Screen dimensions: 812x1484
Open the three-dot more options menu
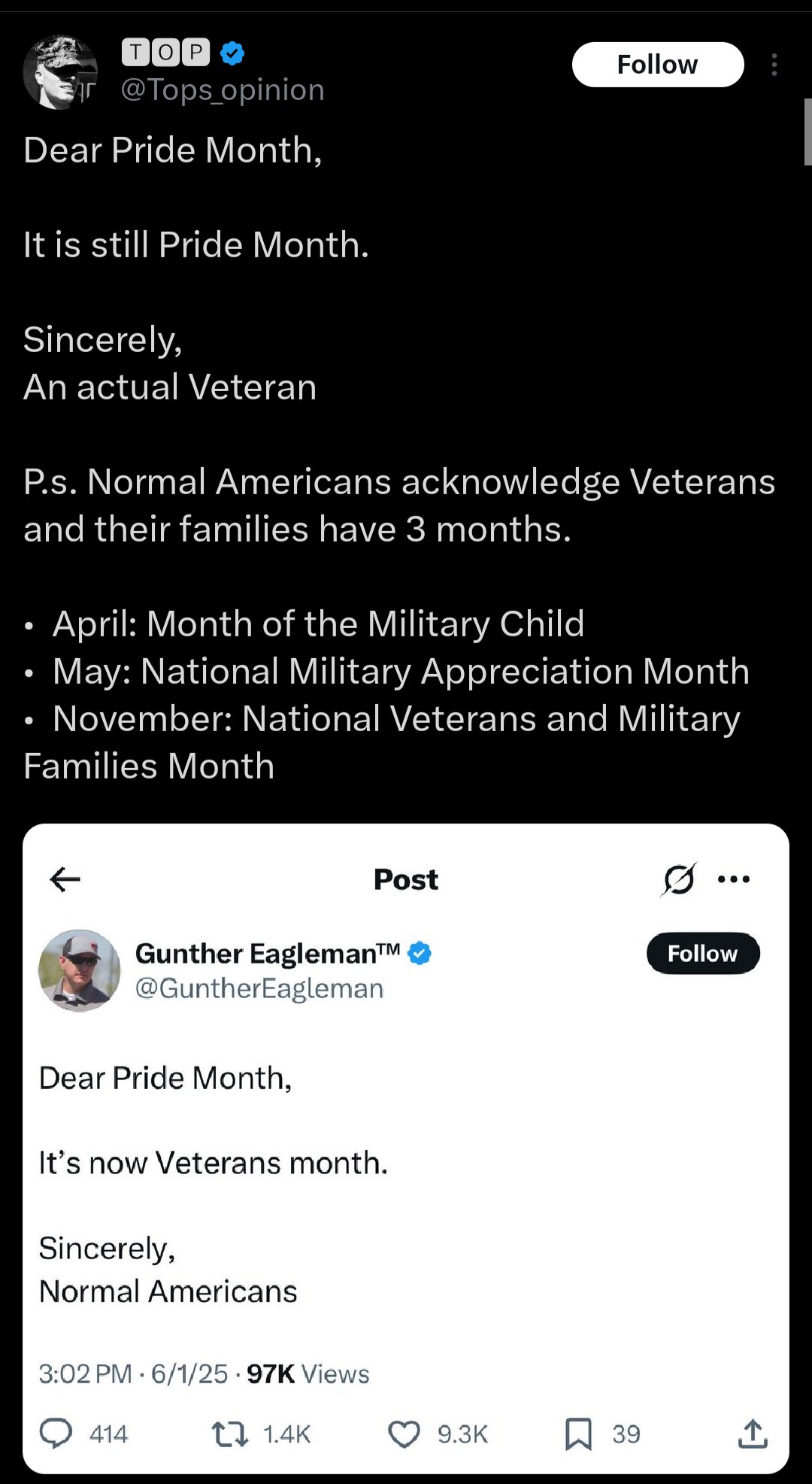click(774, 65)
